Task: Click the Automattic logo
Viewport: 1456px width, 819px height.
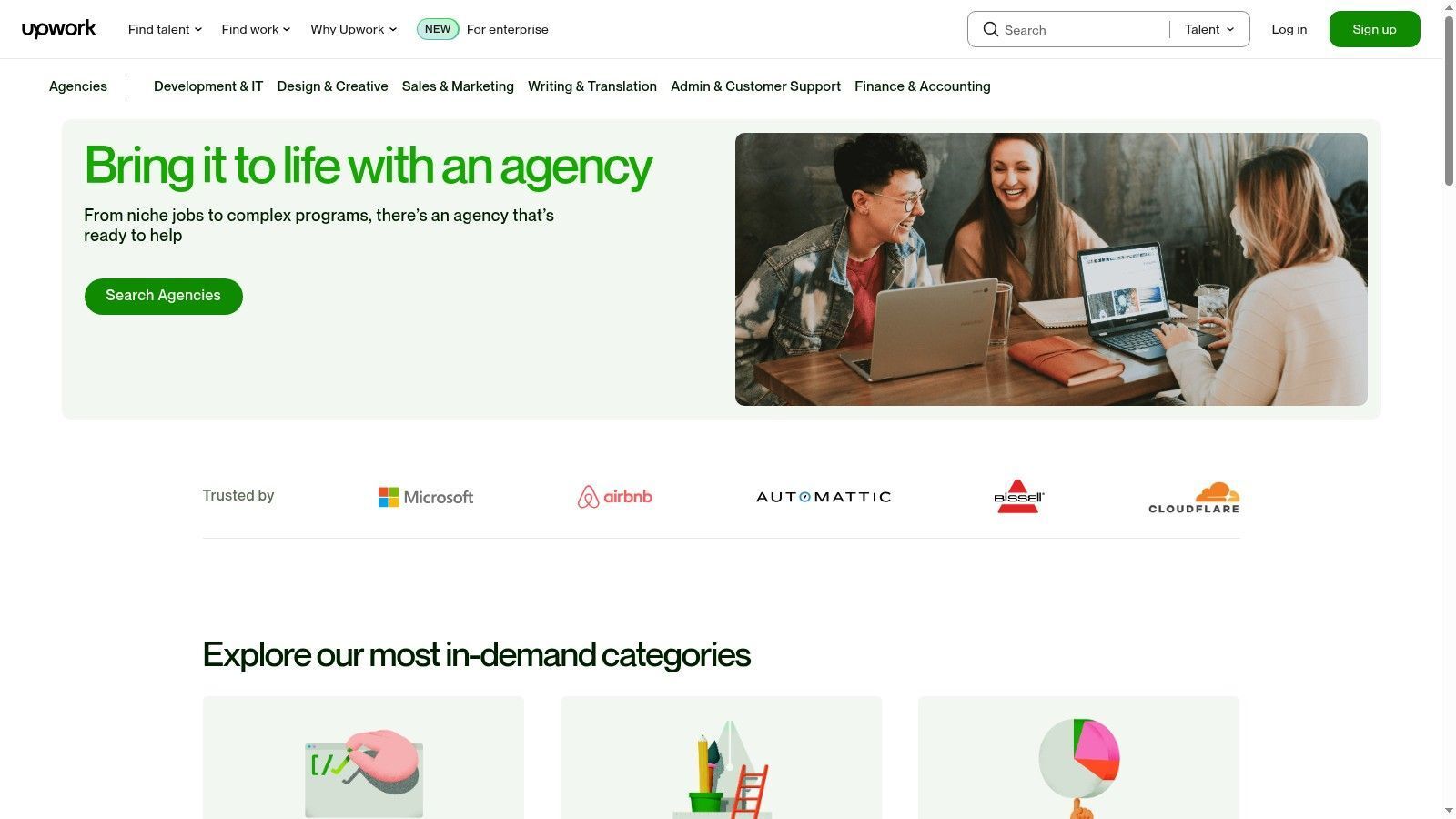Action: click(824, 497)
